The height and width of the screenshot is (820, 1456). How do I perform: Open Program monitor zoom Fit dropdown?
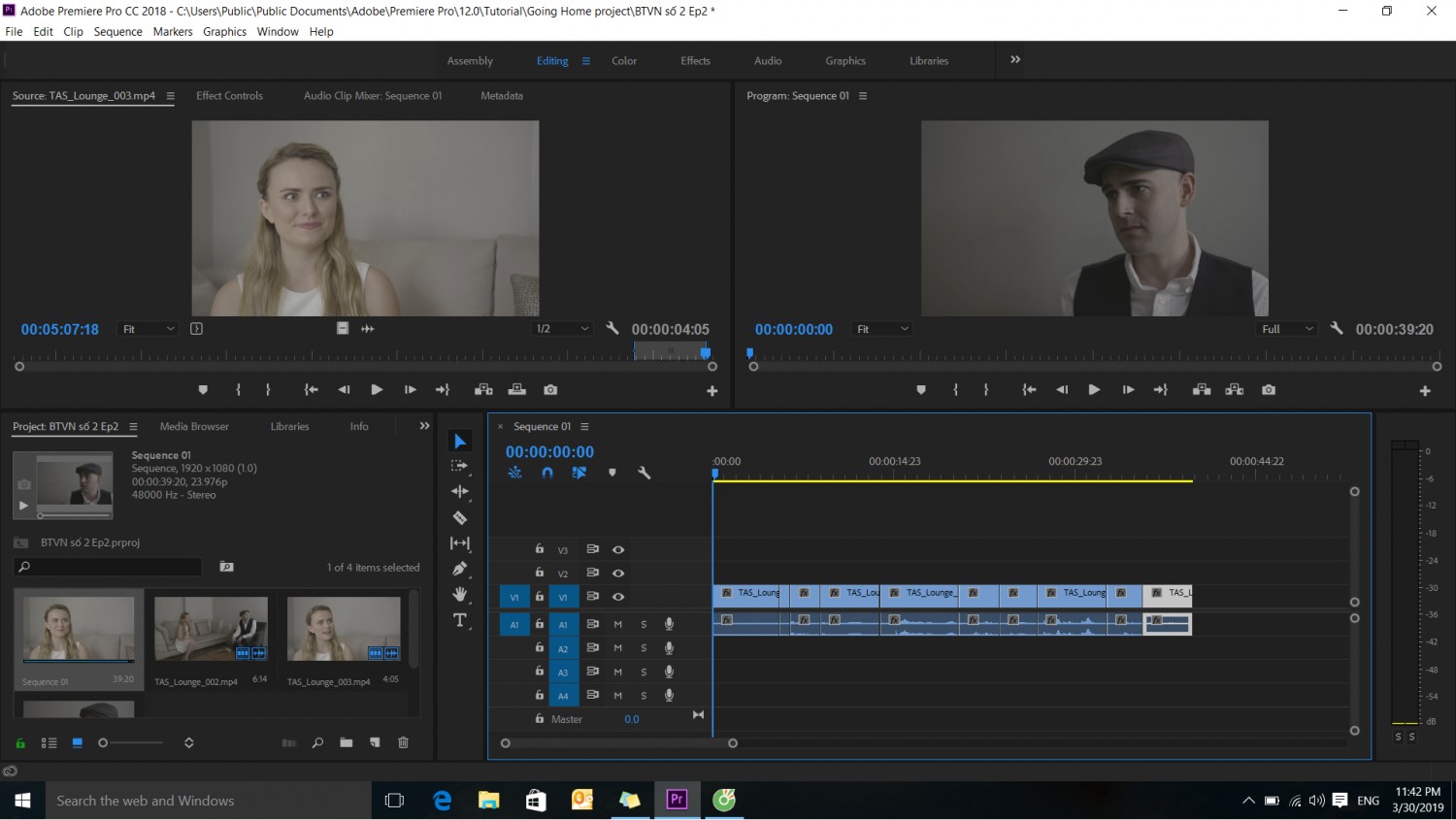882,329
